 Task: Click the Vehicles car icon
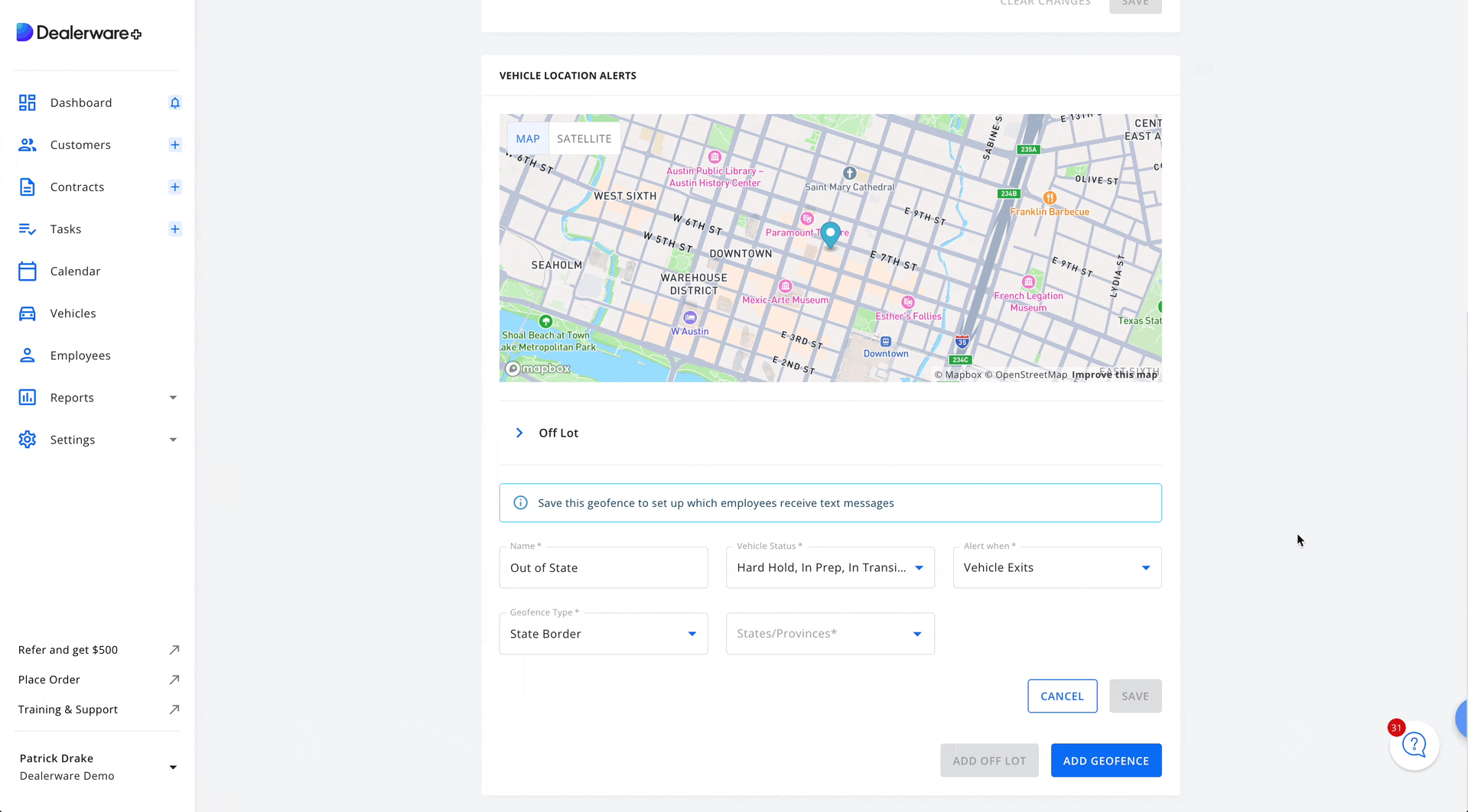(28, 313)
